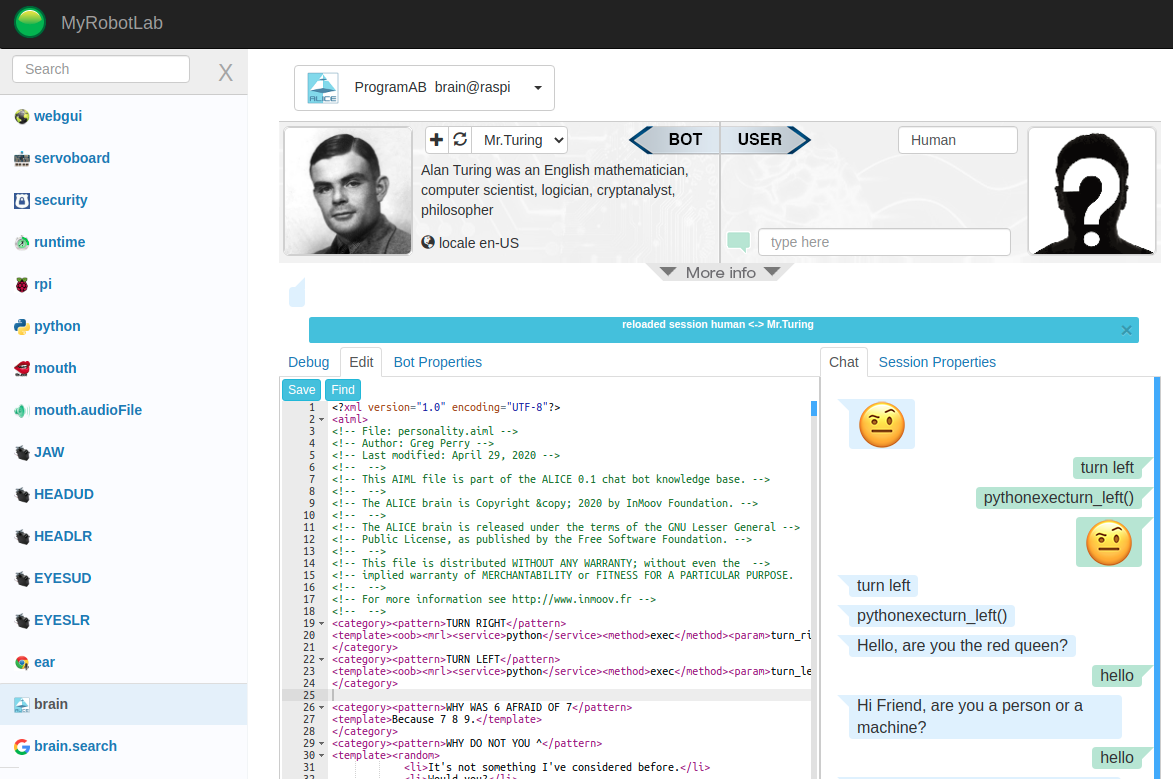Viewport: 1173px width, 779px height.
Task: Click the unknown user silhouette avatar
Action: (x=1091, y=191)
